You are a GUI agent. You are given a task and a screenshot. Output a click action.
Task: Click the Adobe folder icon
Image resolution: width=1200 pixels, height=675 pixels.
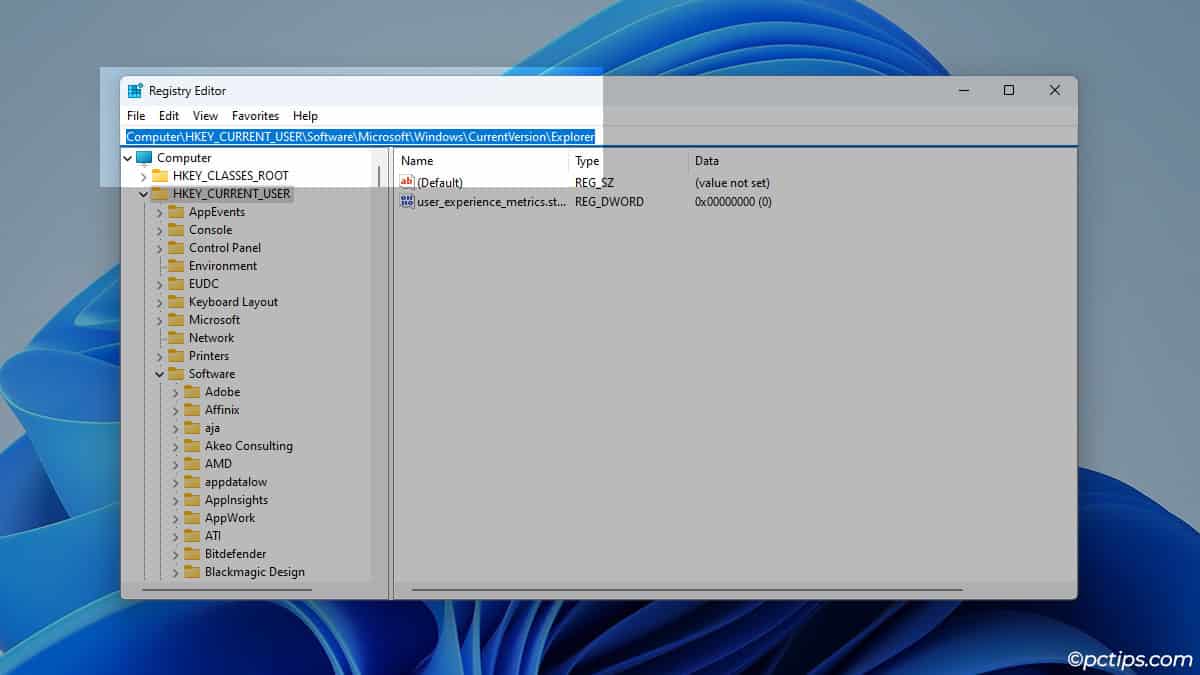[192, 392]
